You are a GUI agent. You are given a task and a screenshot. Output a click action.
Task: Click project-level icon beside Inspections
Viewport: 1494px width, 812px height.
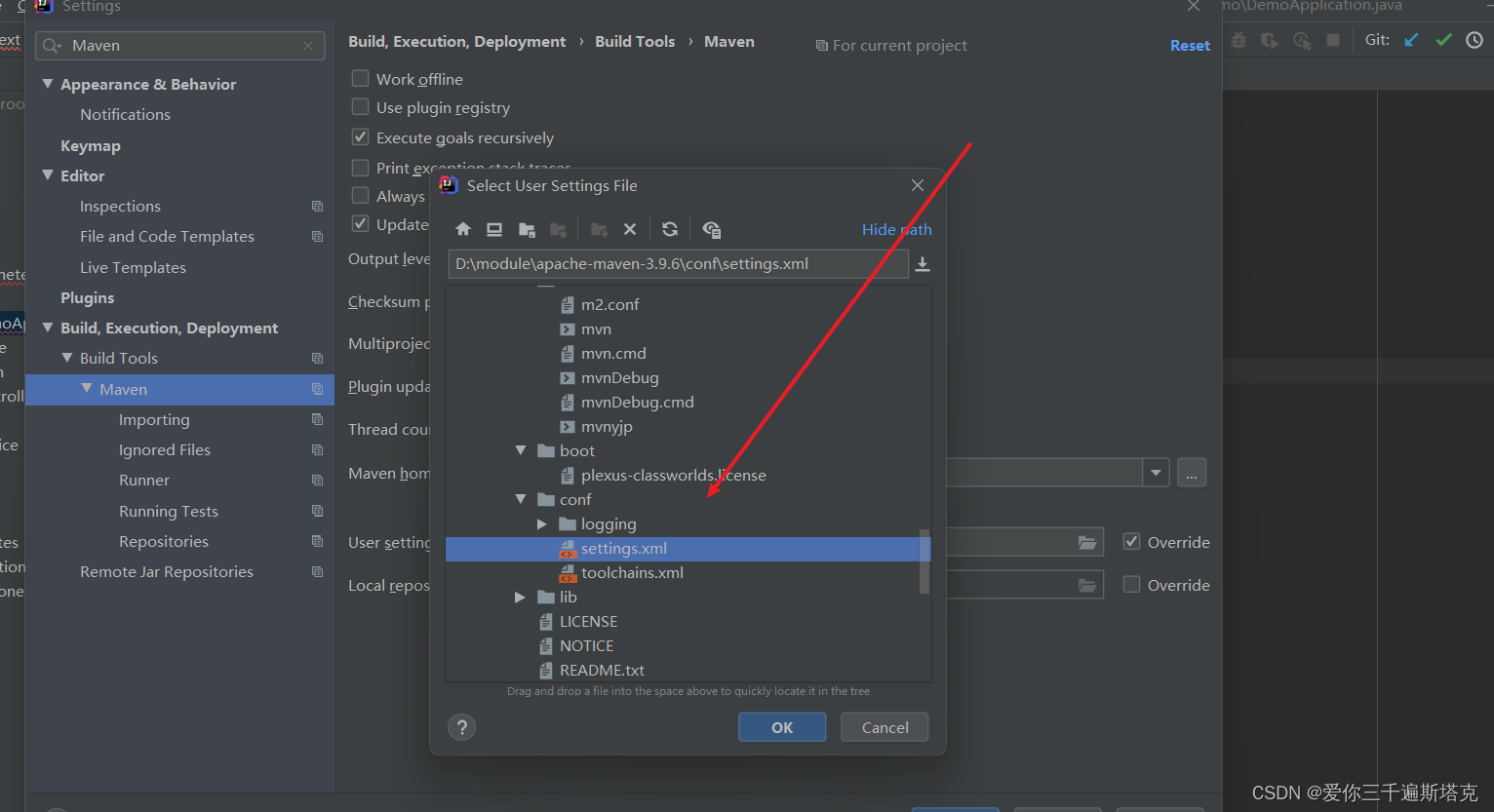click(317, 207)
